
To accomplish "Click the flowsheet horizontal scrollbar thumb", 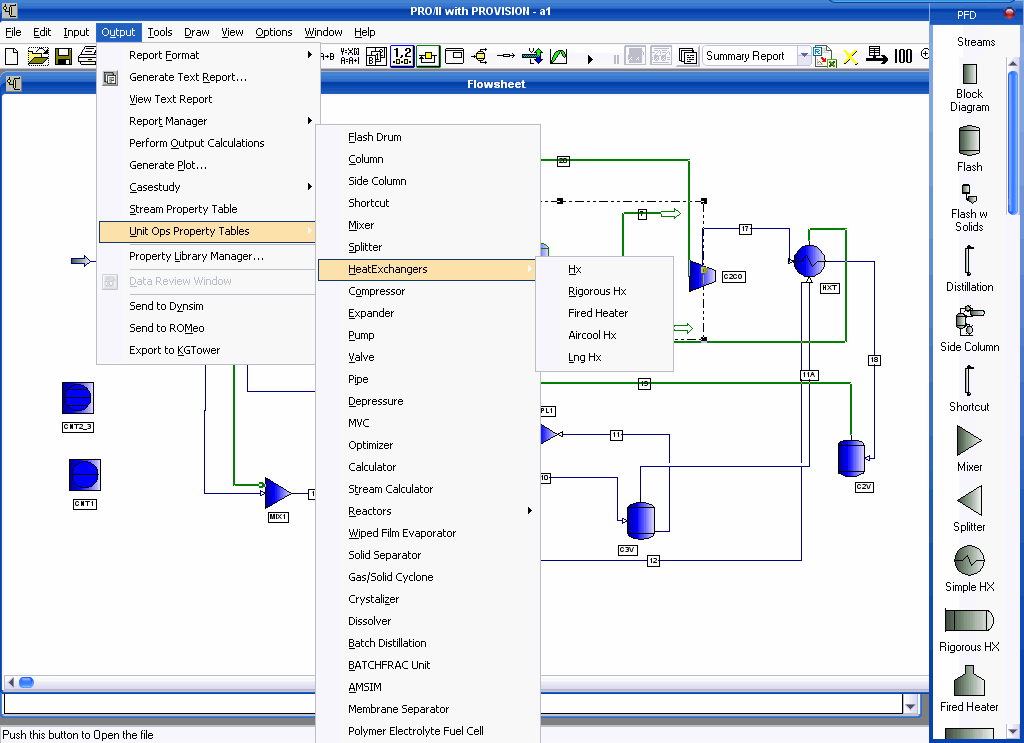I will (26, 682).
